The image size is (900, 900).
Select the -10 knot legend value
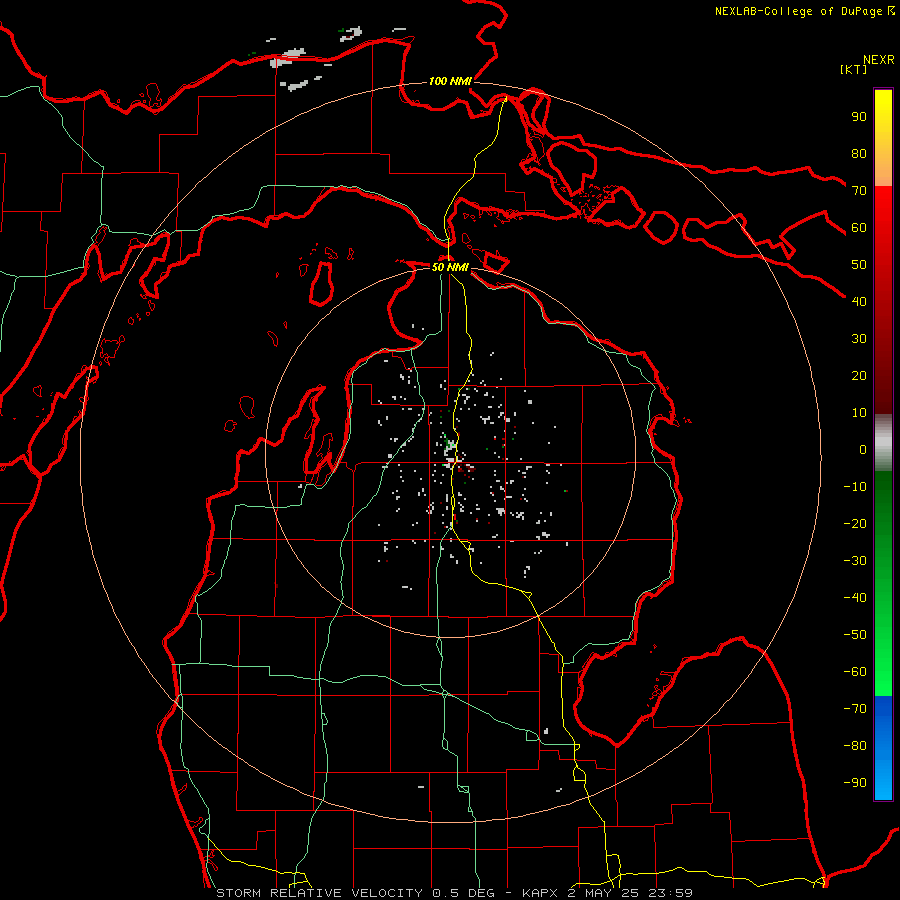[855, 487]
